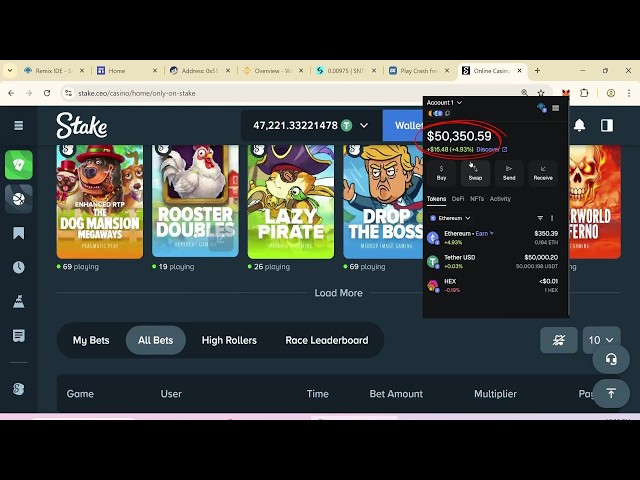Open the Discover link in MetaMask
This screenshot has height=480, width=640.
click(x=491, y=149)
